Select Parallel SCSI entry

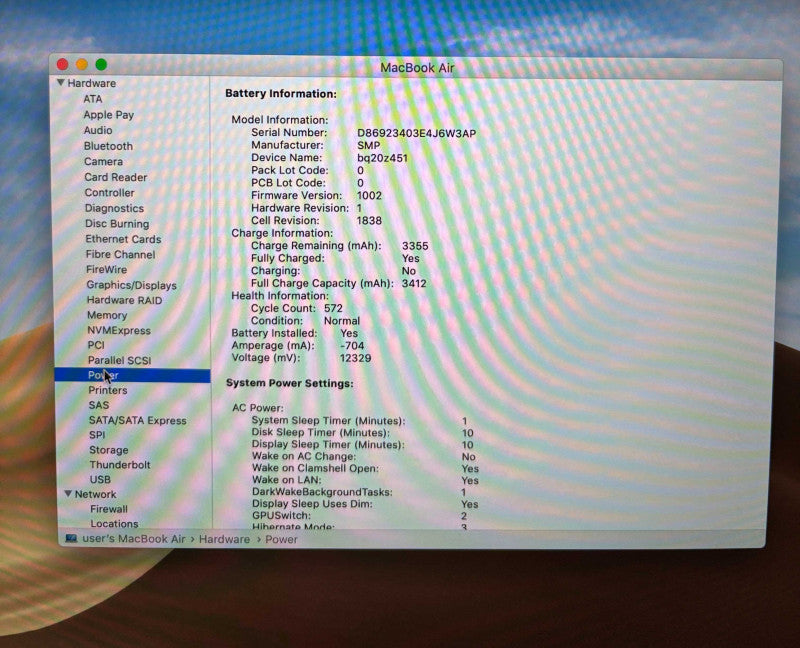point(119,360)
